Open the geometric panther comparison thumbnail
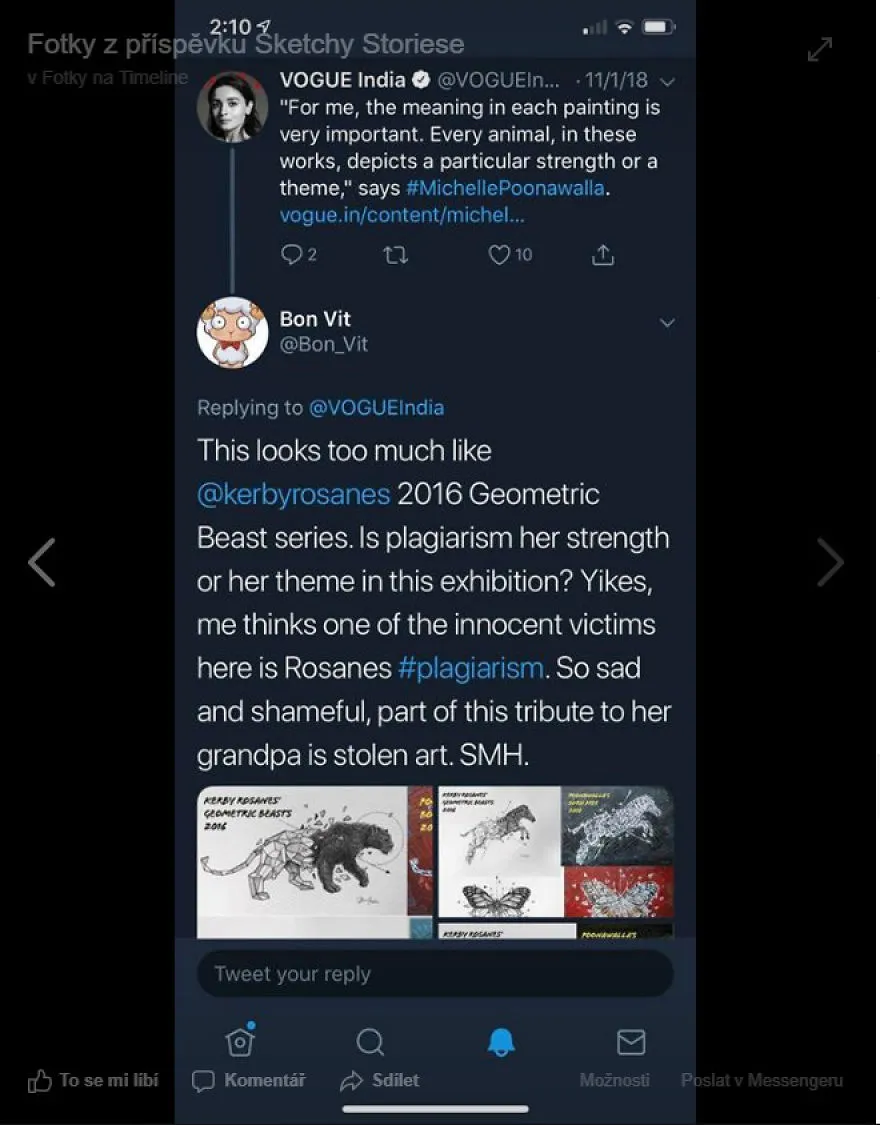Image resolution: width=880 pixels, height=1125 pixels. pyautogui.click(x=315, y=862)
